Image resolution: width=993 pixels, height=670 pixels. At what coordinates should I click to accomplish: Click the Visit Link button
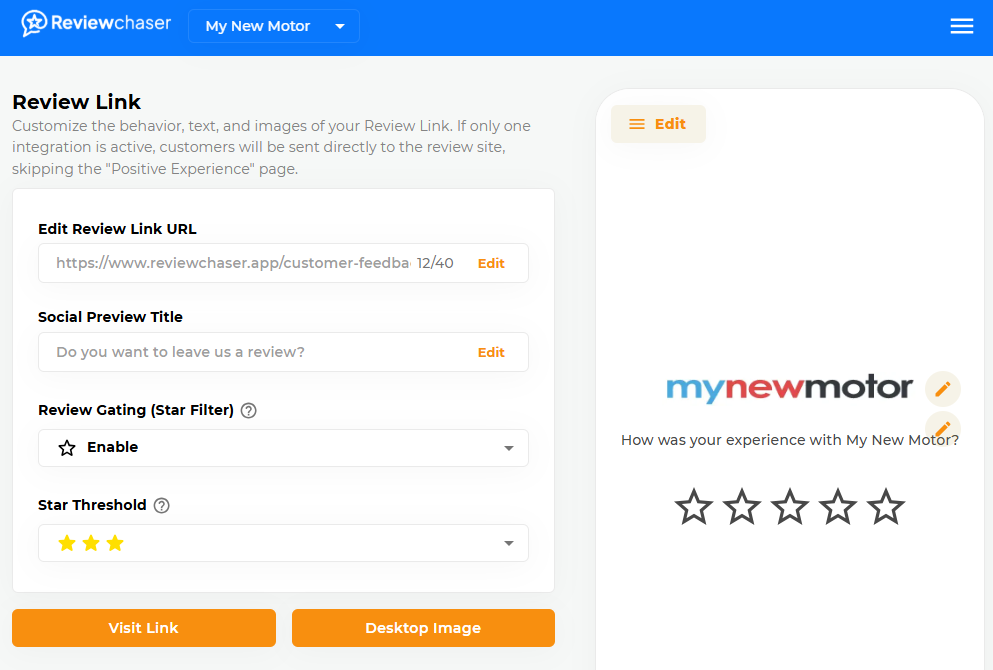[x=144, y=628]
